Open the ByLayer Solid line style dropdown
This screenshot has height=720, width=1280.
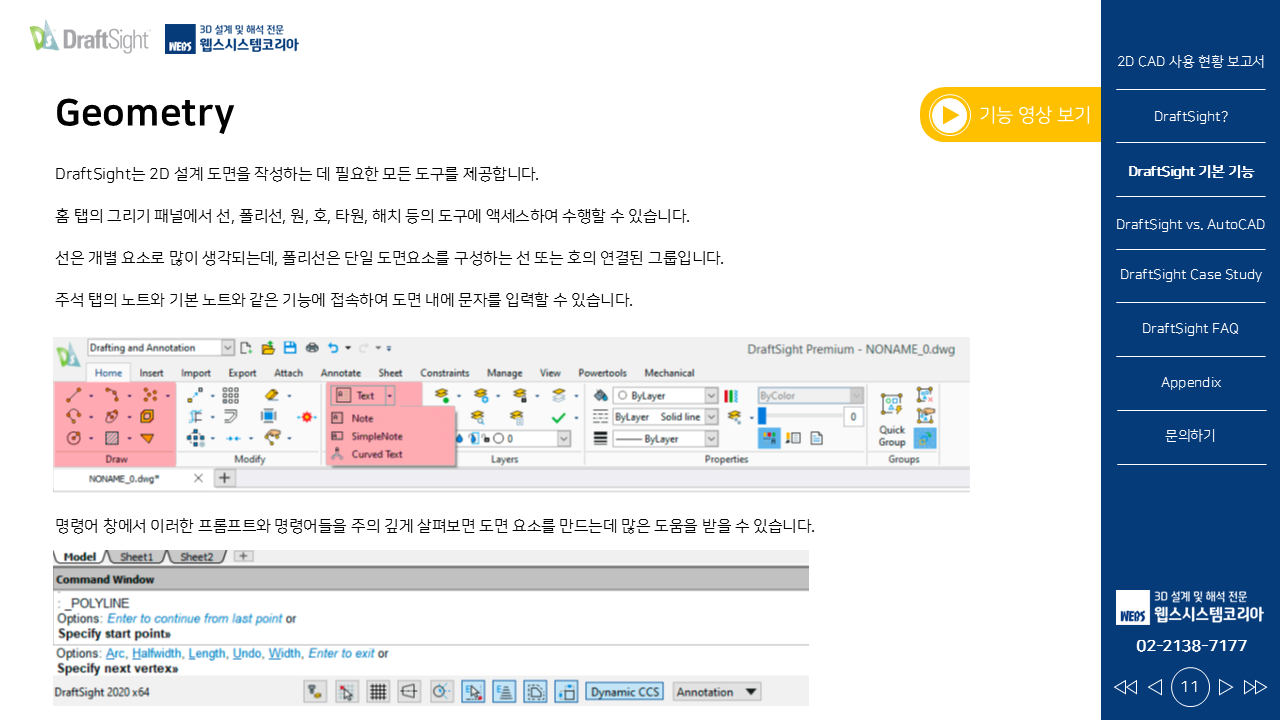(665, 417)
